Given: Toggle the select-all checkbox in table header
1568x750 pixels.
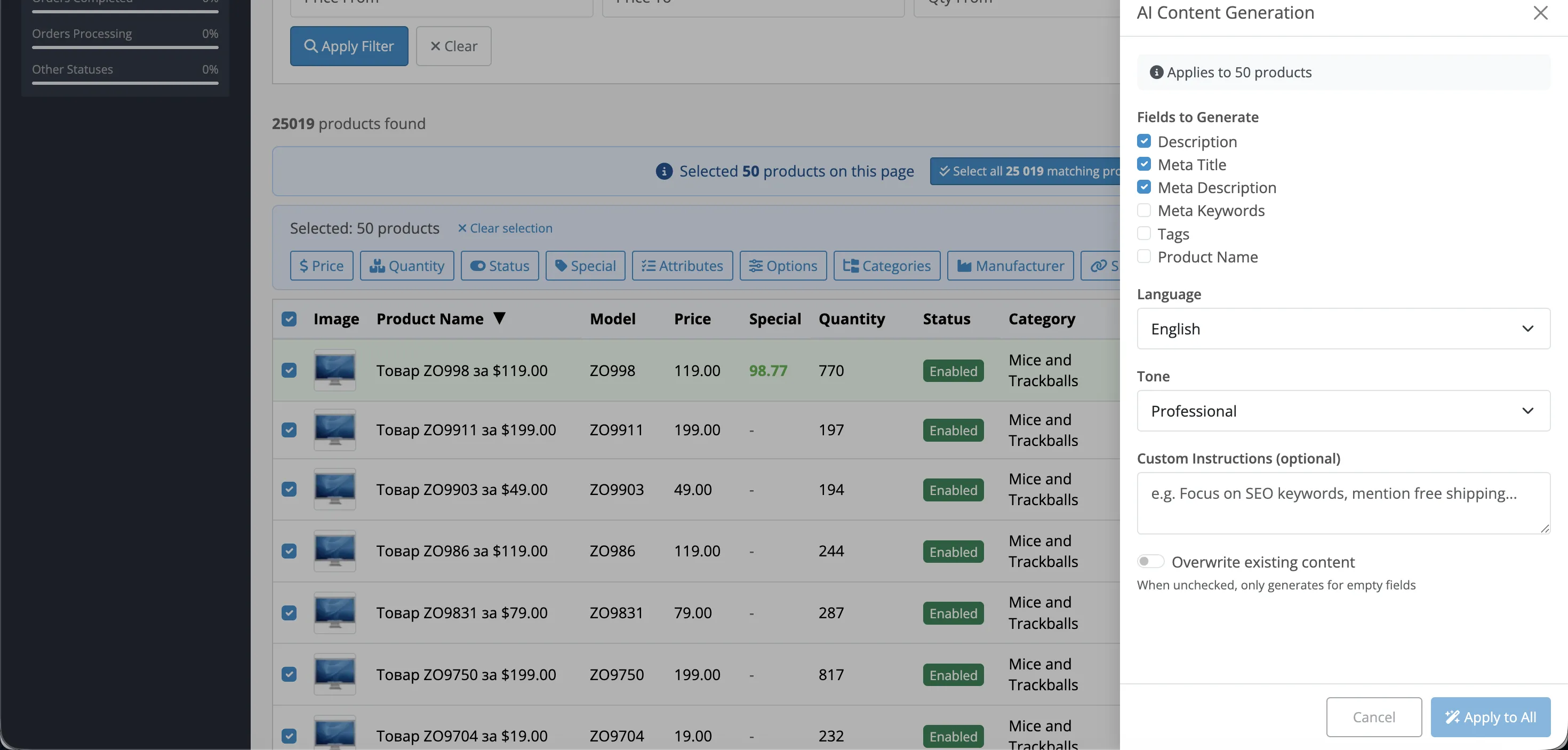Looking at the screenshot, I should tap(289, 319).
